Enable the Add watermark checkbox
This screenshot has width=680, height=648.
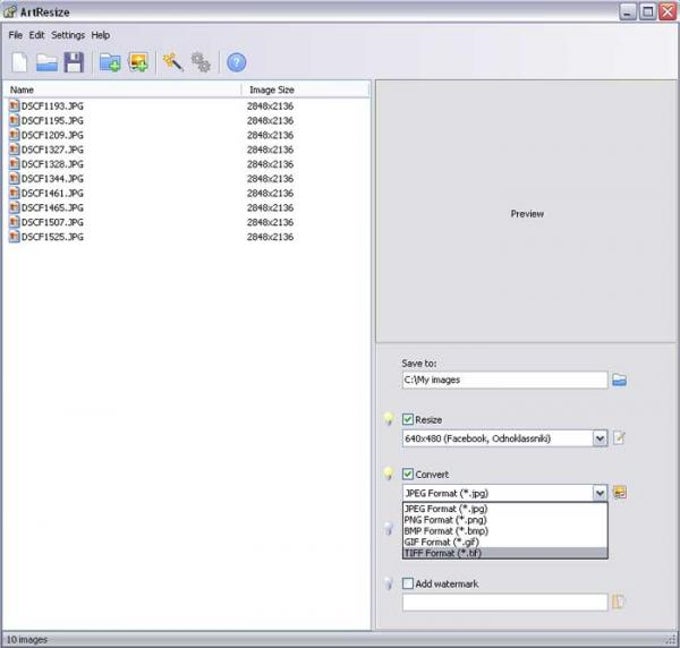coord(408,583)
